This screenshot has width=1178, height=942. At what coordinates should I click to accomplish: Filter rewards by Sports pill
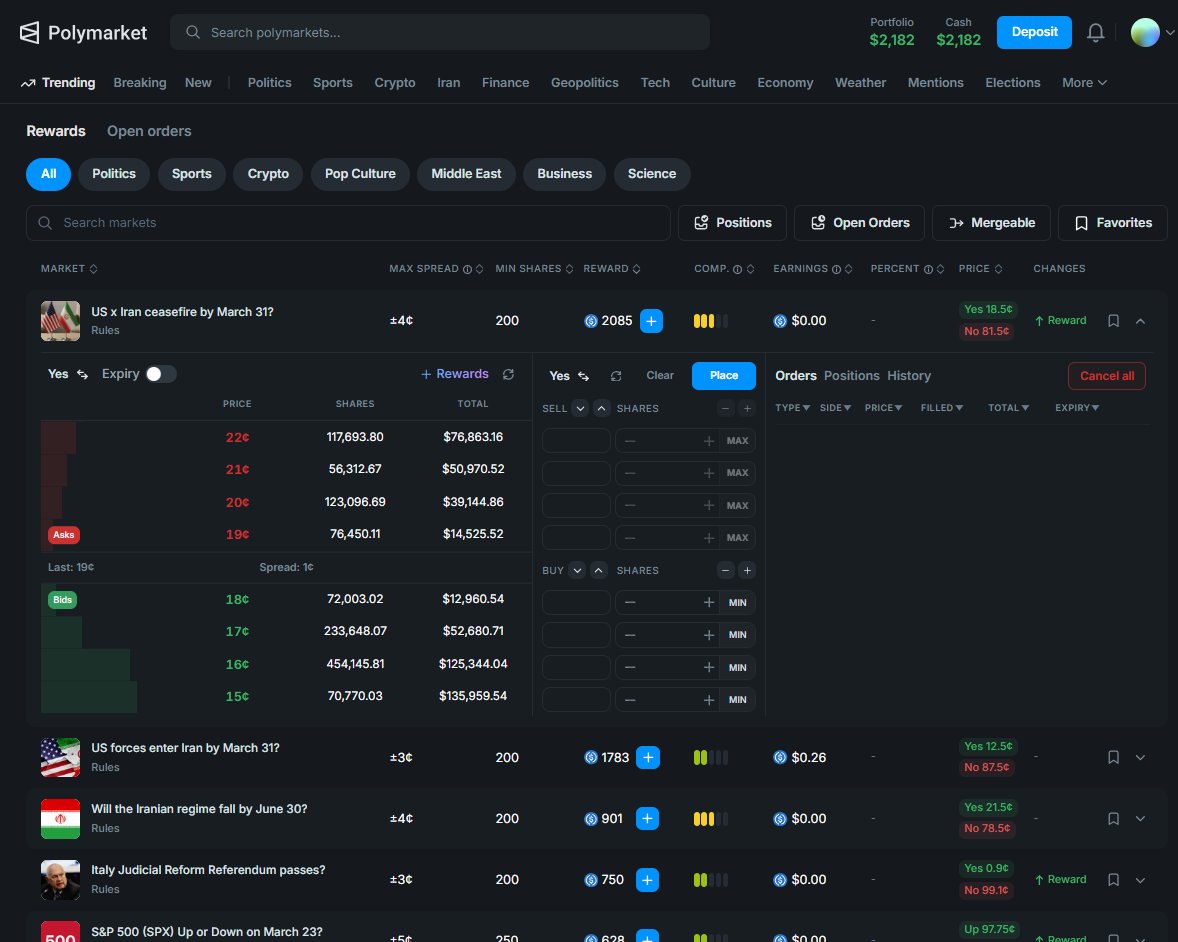(192, 174)
